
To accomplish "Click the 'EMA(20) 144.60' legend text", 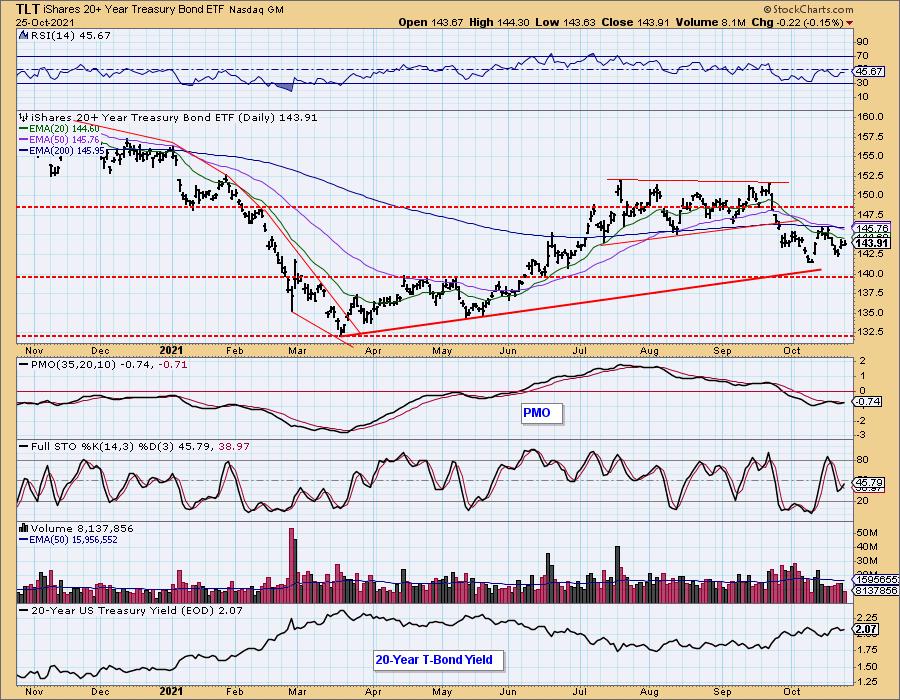I will 64,129.
